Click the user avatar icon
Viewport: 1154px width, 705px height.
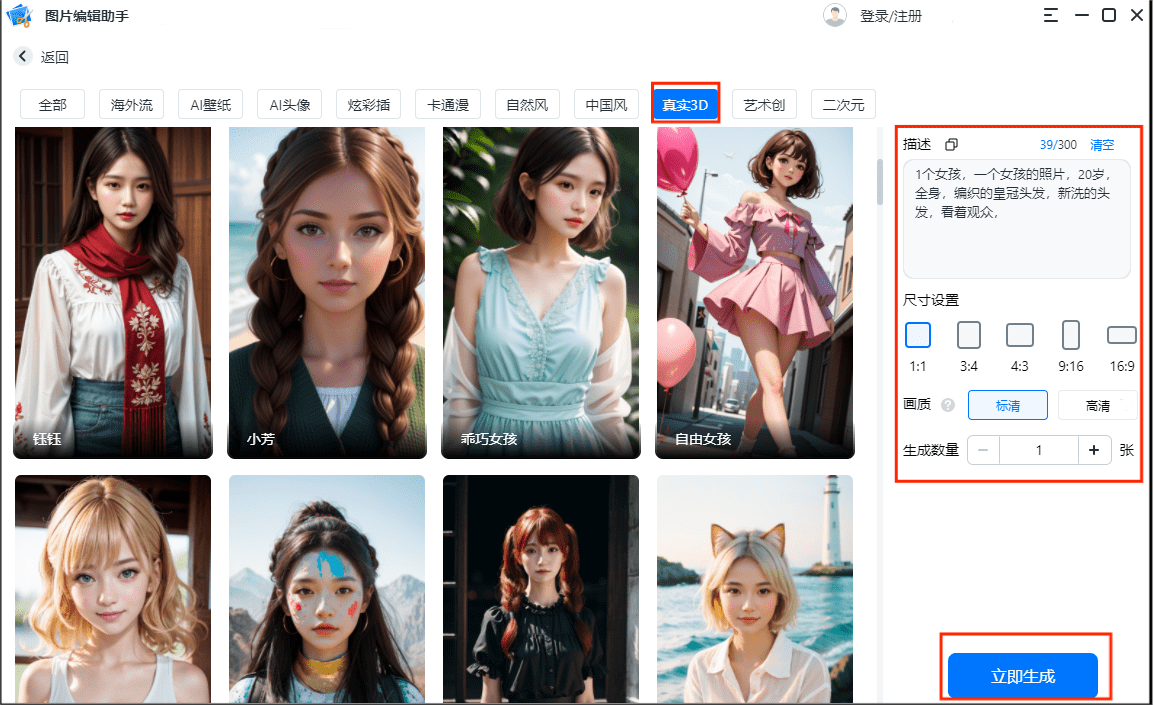coord(834,16)
